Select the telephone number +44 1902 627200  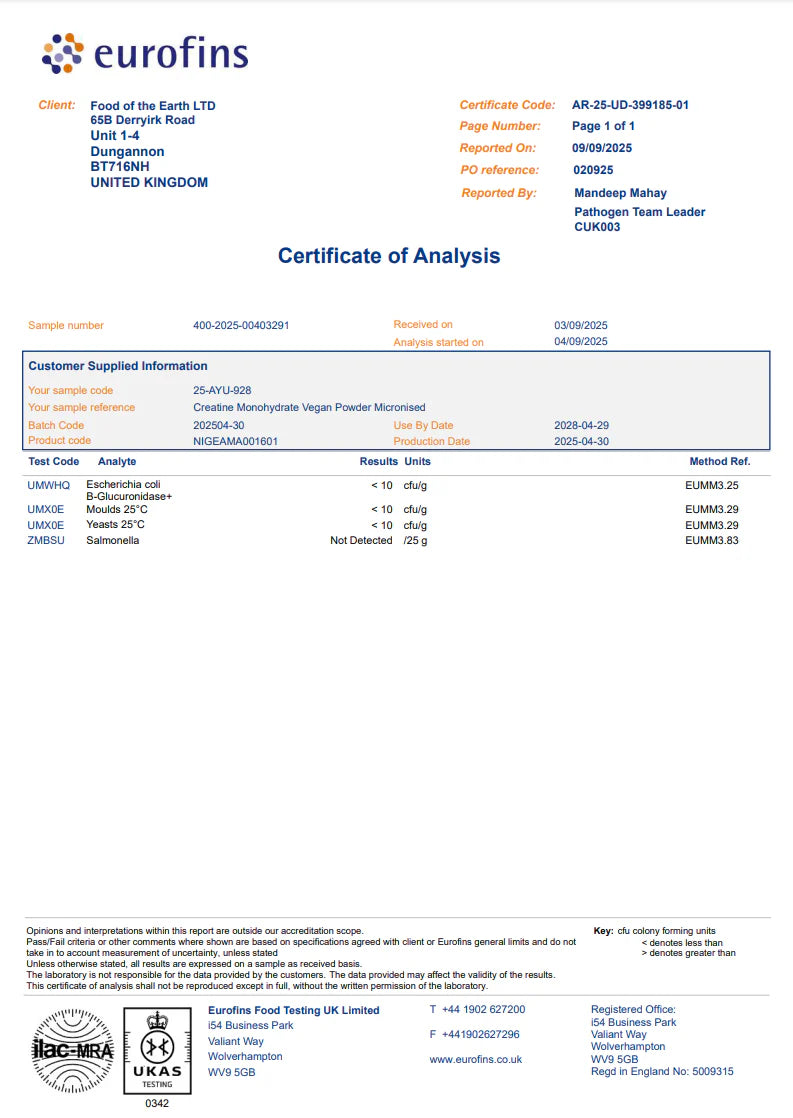(483, 1010)
